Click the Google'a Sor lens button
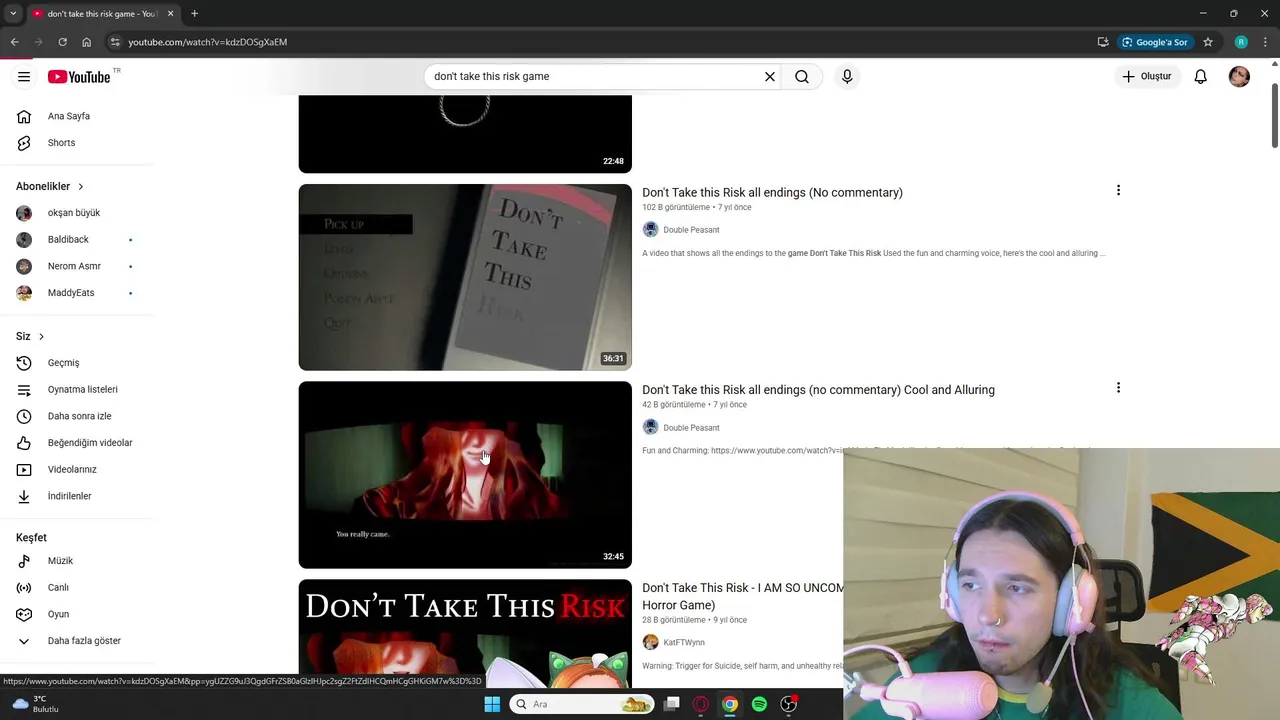The image size is (1280, 720). (1155, 42)
